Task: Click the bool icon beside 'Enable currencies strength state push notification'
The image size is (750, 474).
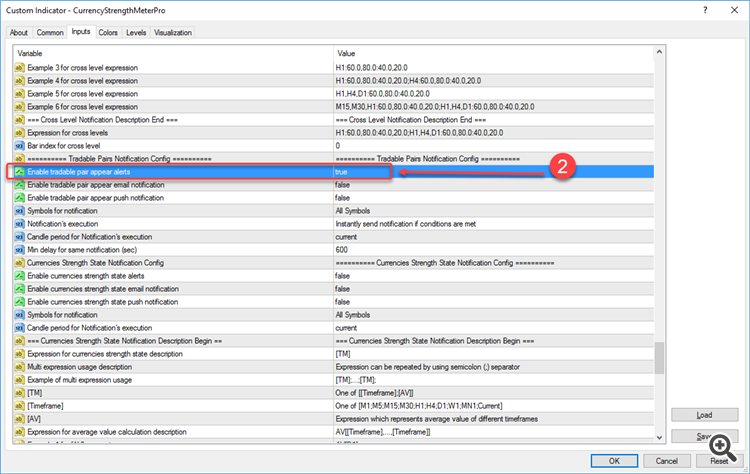Action: tap(19, 302)
